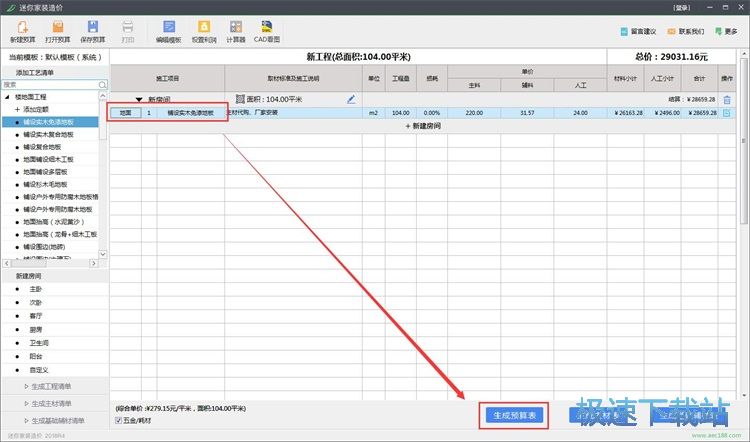Click the 生成预算表 button
The height and width of the screenshot is (442, 750).
pyautogui.click(x=514, y=415)
